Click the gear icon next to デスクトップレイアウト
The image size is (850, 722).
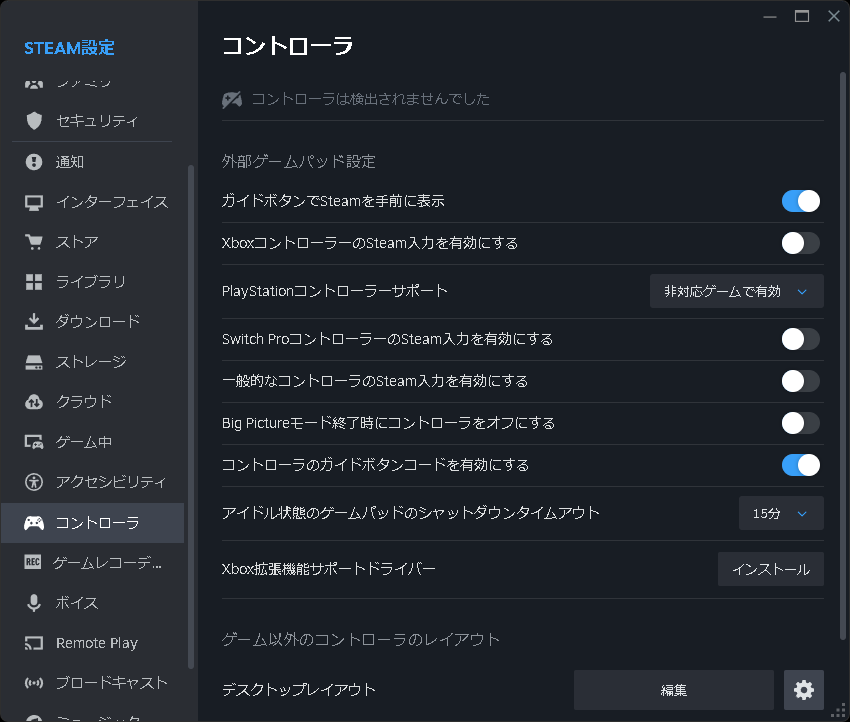pyautogui.click(x=804, y=689)
